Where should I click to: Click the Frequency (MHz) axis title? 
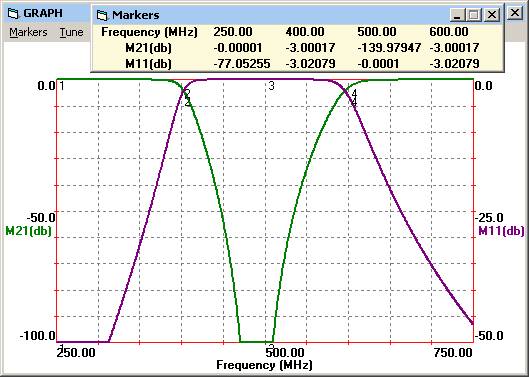(x=264, y=365)
